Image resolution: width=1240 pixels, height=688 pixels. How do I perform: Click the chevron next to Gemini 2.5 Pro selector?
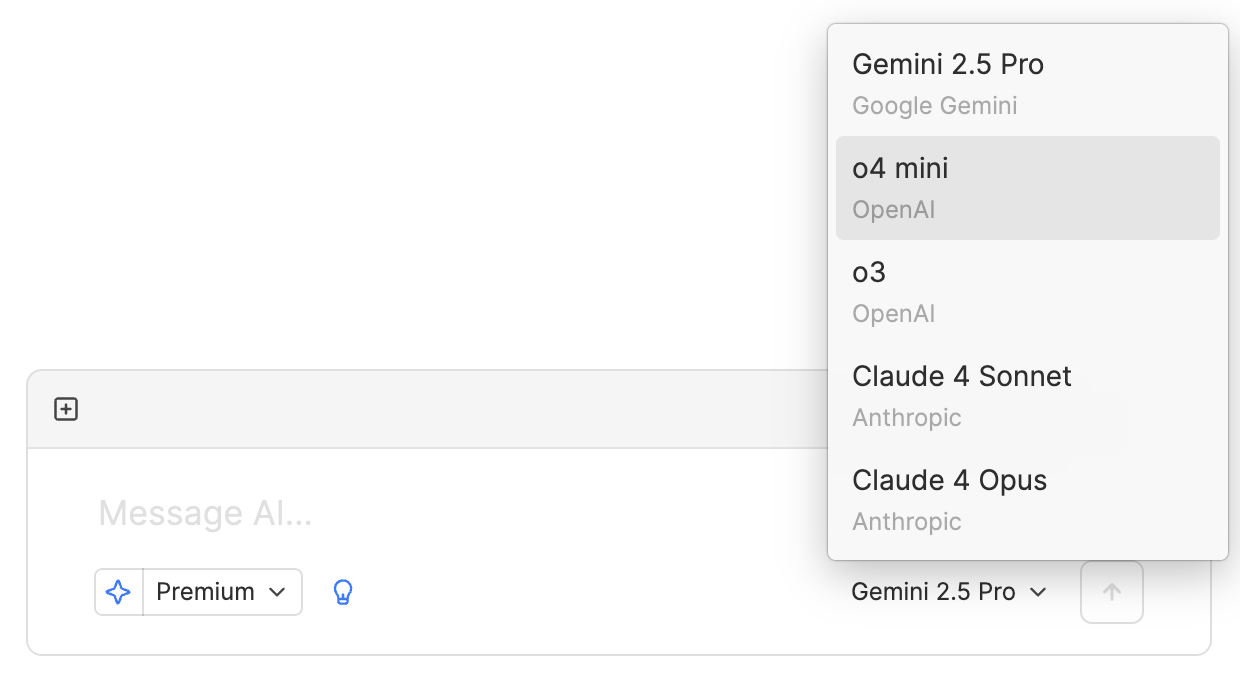(1038, 593)
